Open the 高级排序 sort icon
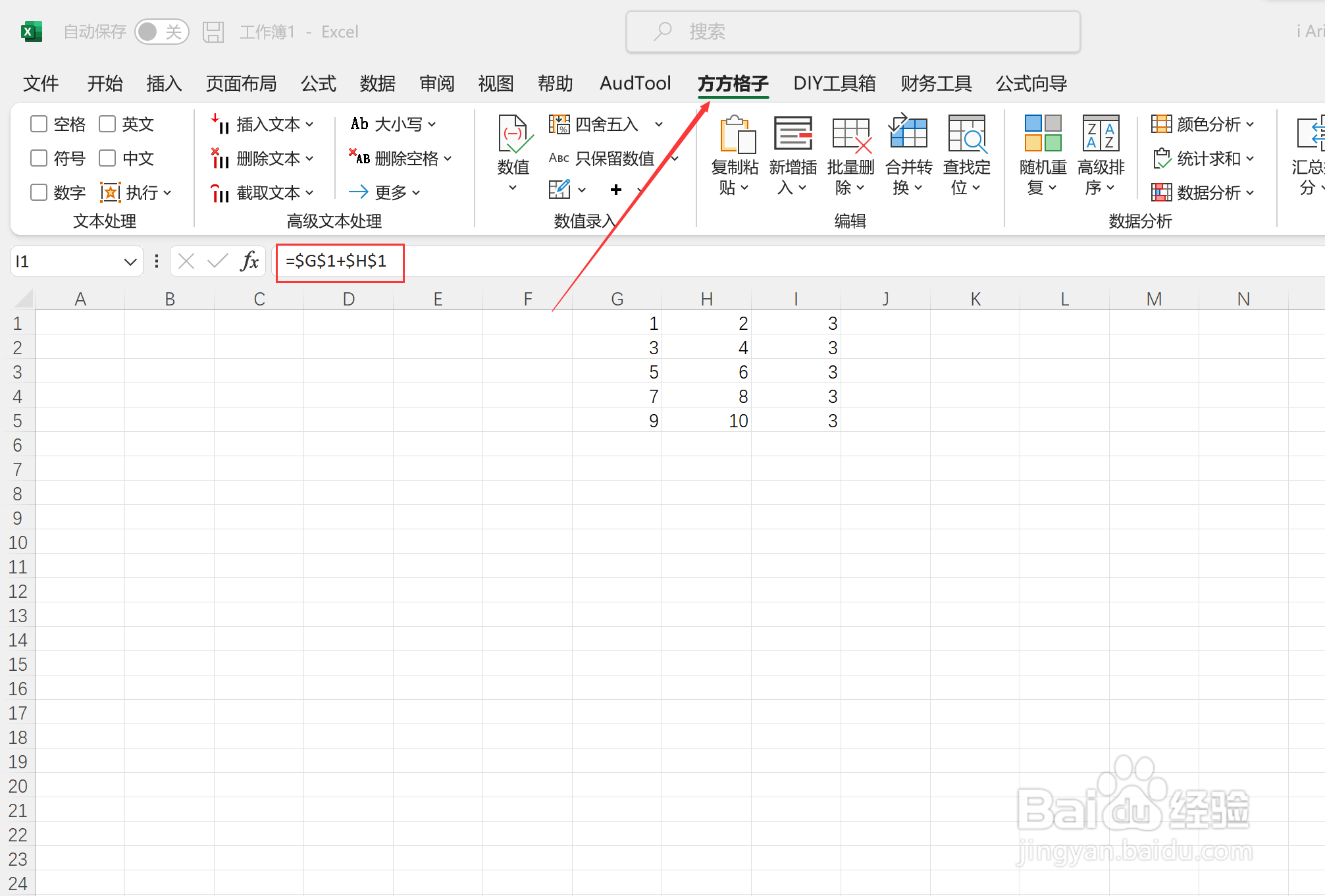The width and height of the screenshot is (1325, 896). 1101,134
